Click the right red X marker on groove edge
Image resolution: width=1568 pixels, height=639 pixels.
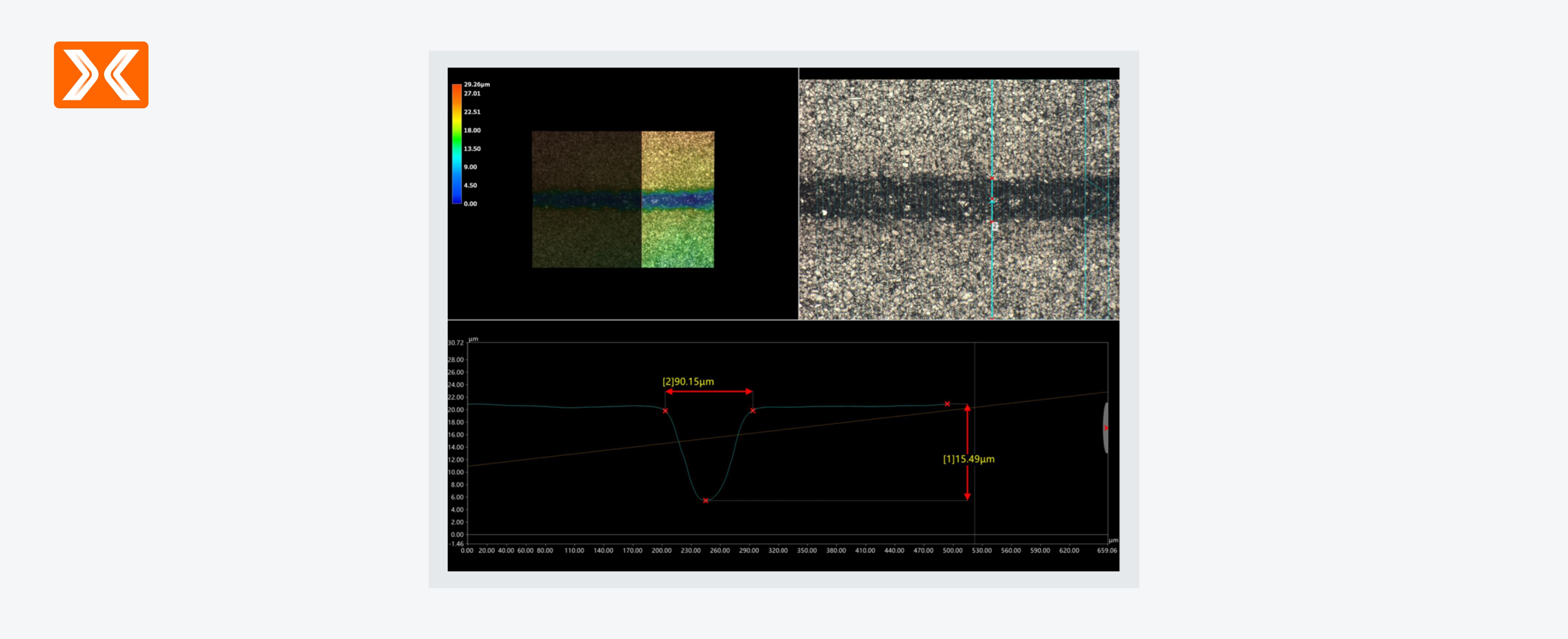753,410
